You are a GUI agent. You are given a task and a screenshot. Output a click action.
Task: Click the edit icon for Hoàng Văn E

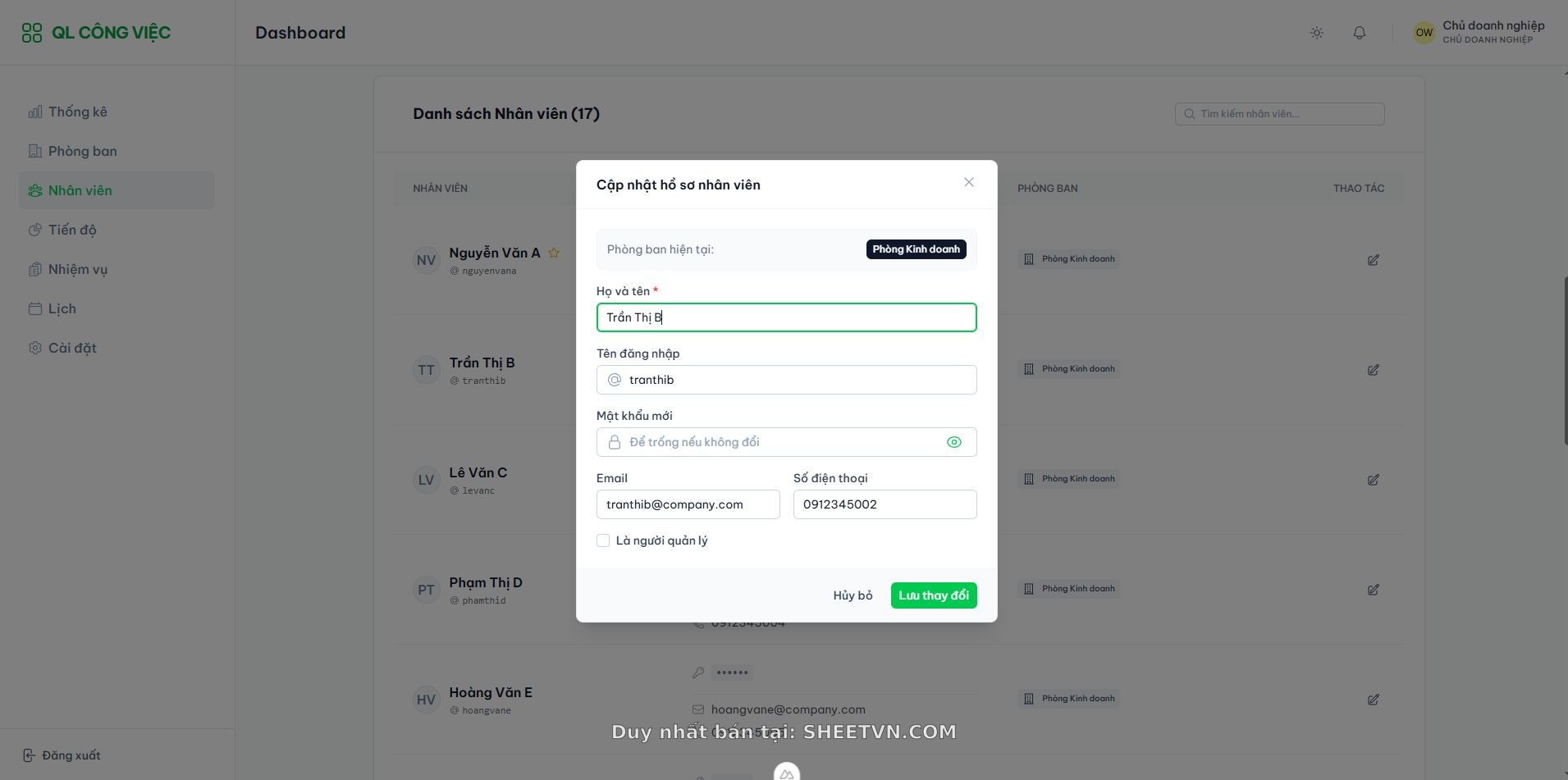click(1373, 700)
